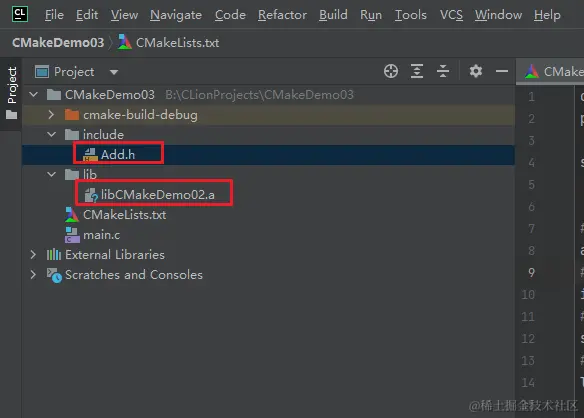
Task: Select opened file crosshair icon
Action: click(391, 71)
